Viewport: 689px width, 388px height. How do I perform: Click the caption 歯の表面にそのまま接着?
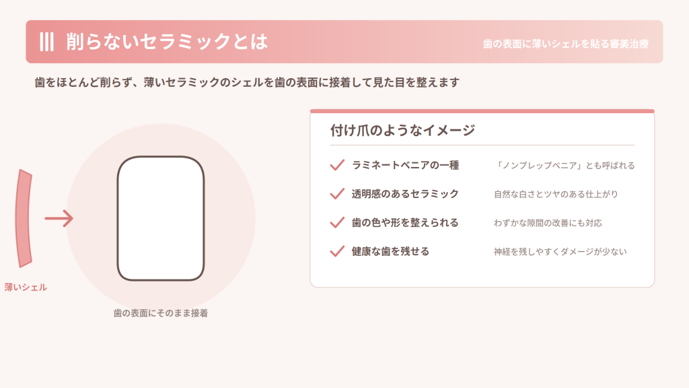pyautogui.click(x=160, y=313)
